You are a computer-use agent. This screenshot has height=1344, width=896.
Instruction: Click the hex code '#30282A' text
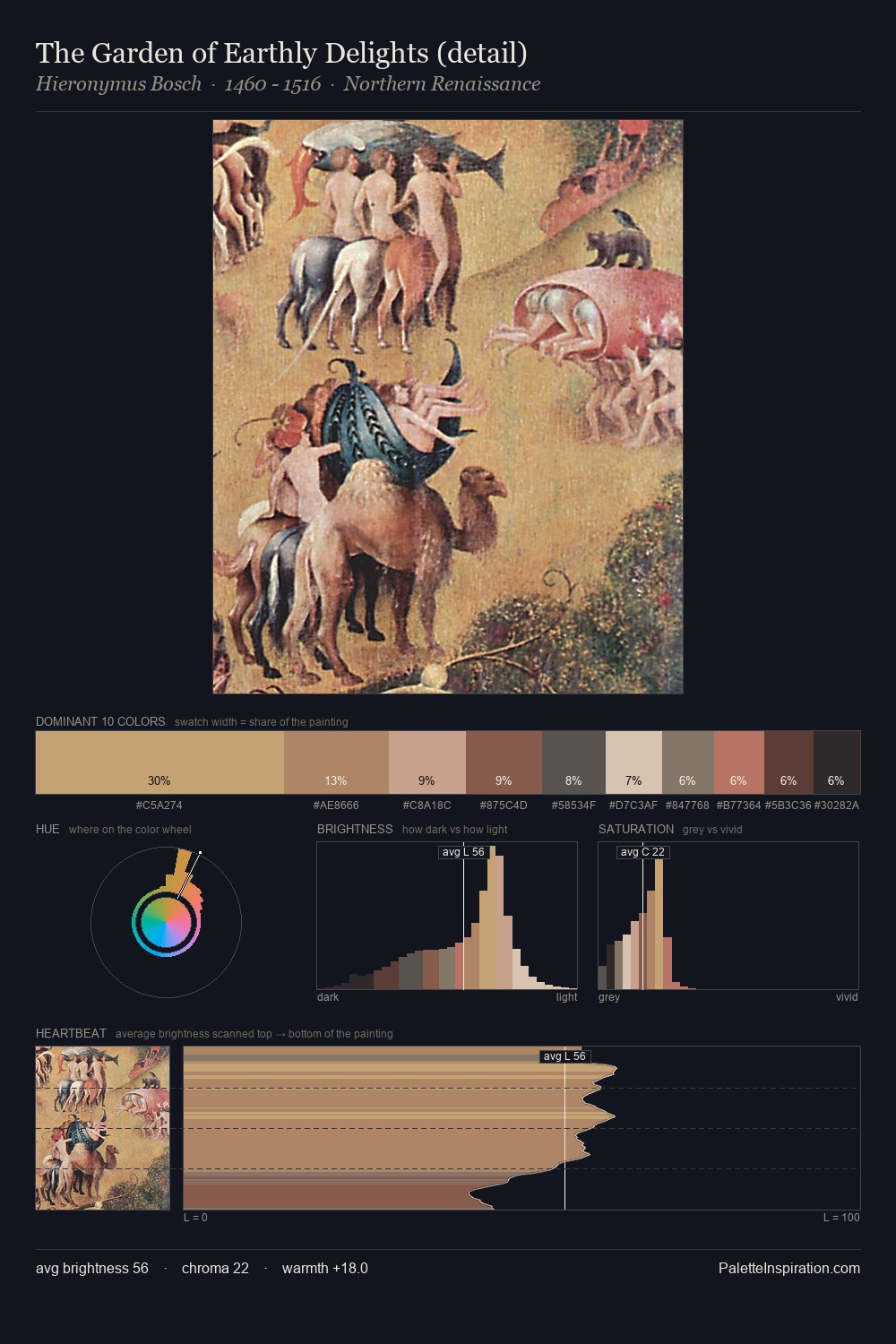pyautogui.click(x=837, y=805)
